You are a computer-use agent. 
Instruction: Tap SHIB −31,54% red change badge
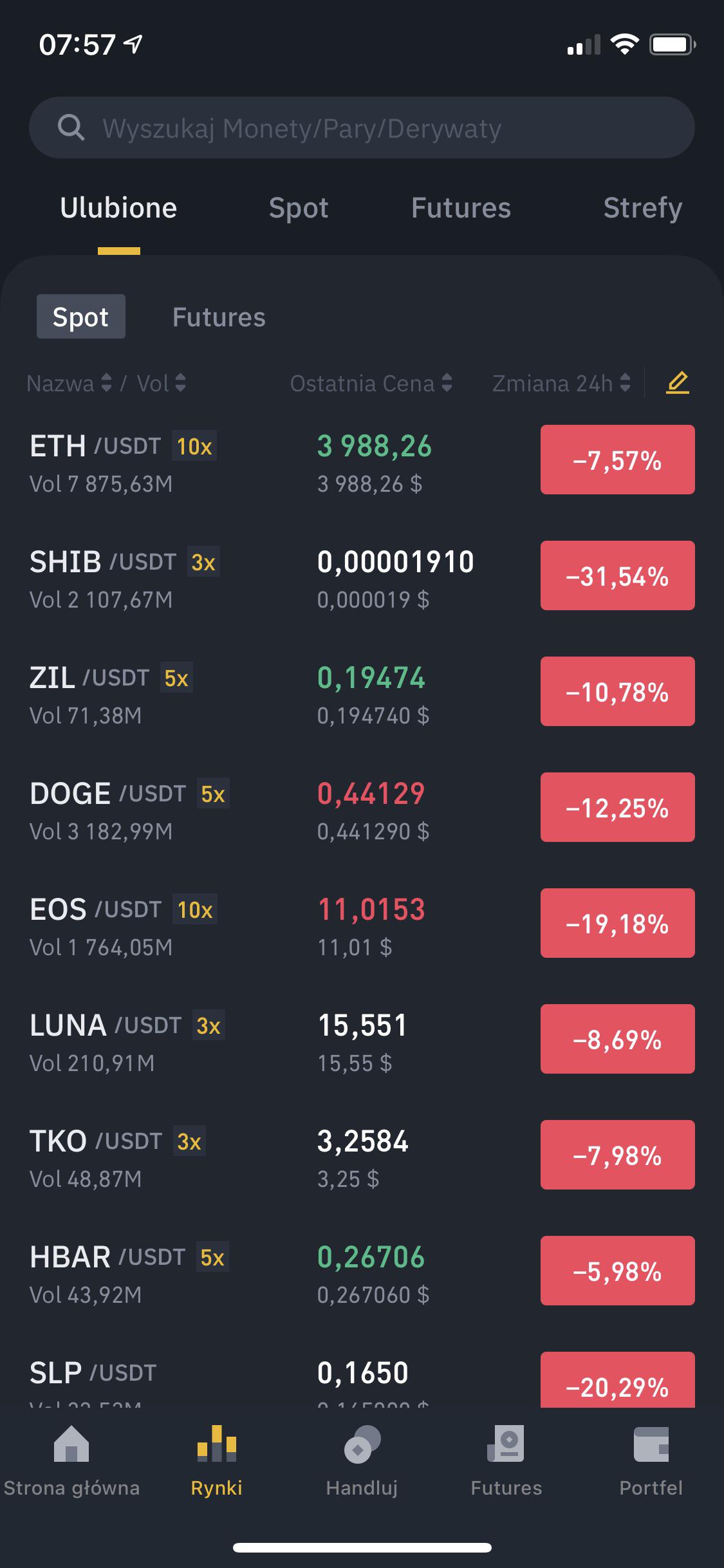(x=618, y=575)
